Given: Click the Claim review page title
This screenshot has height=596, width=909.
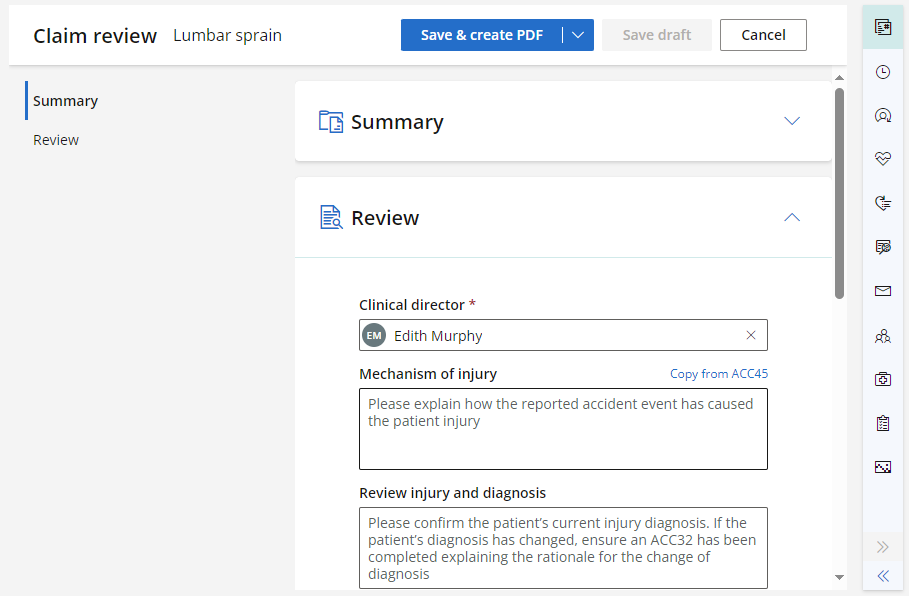Looking at the screenshot, I should 95,35.
